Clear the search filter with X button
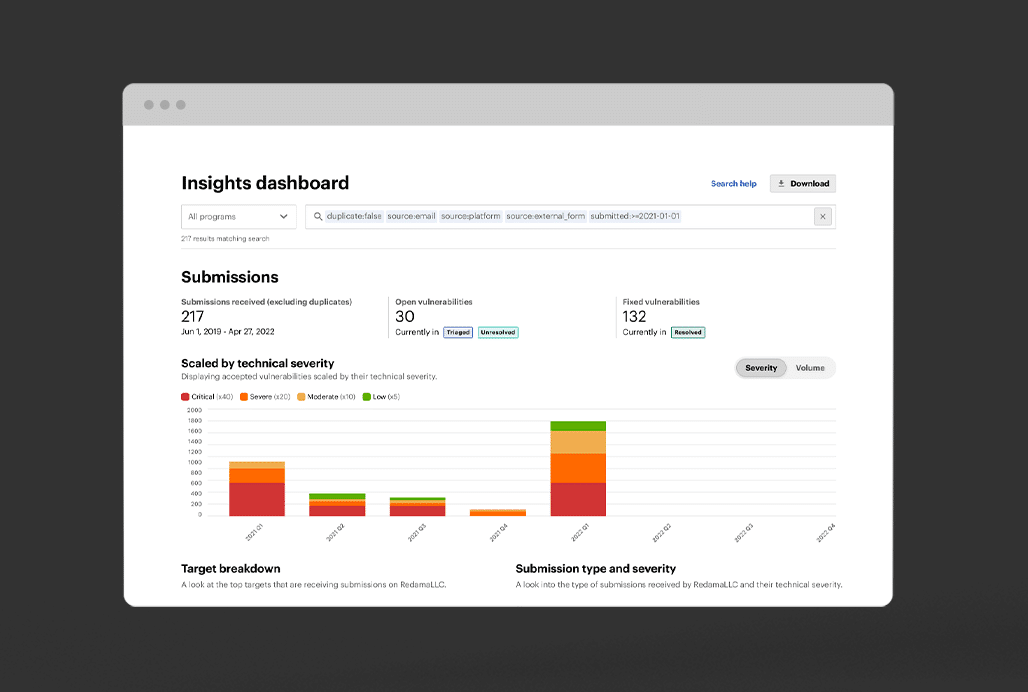The image size is (1028, 692). 822,217
